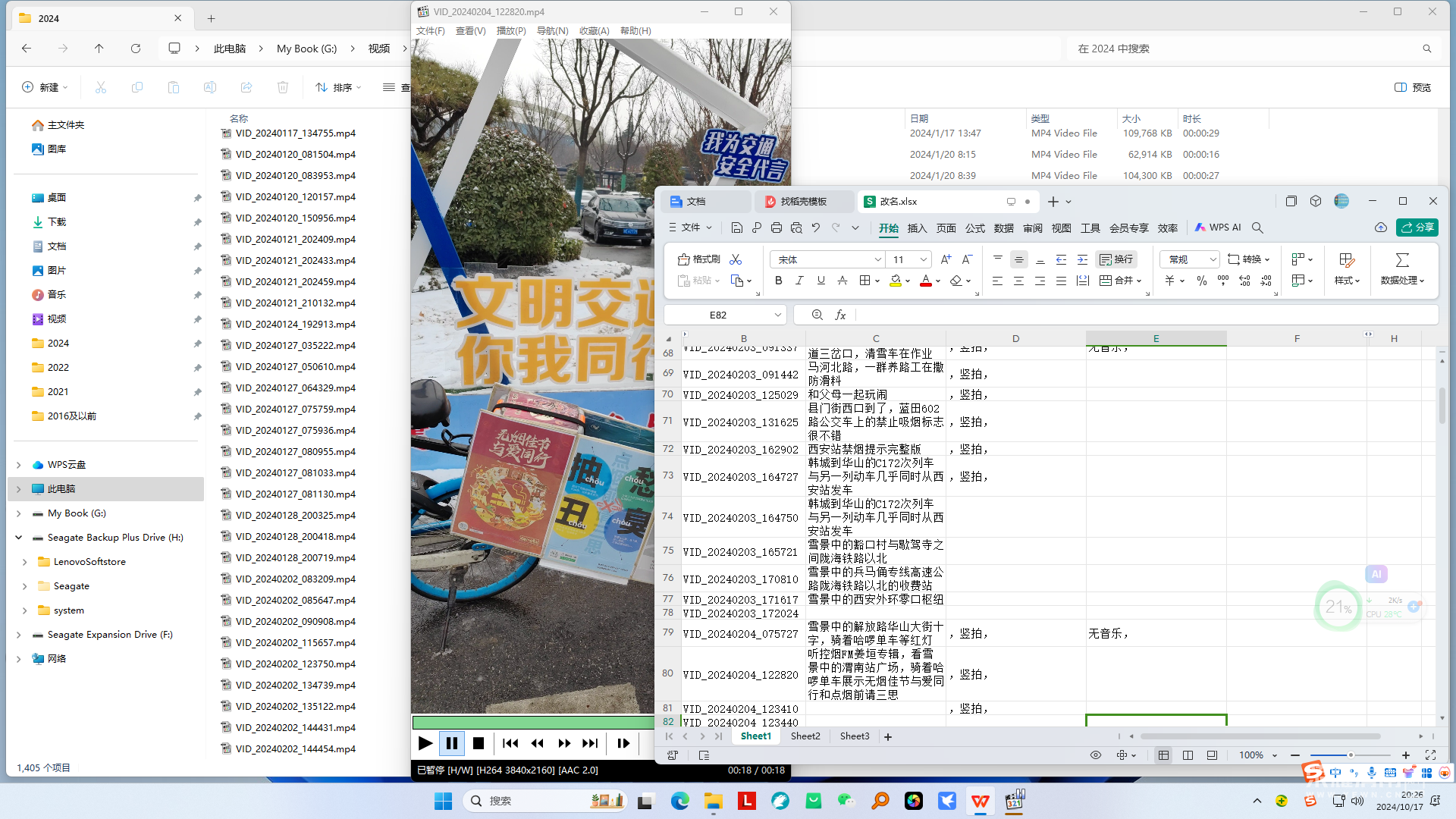Increase font size with A+ icon

tap(946, 259)
